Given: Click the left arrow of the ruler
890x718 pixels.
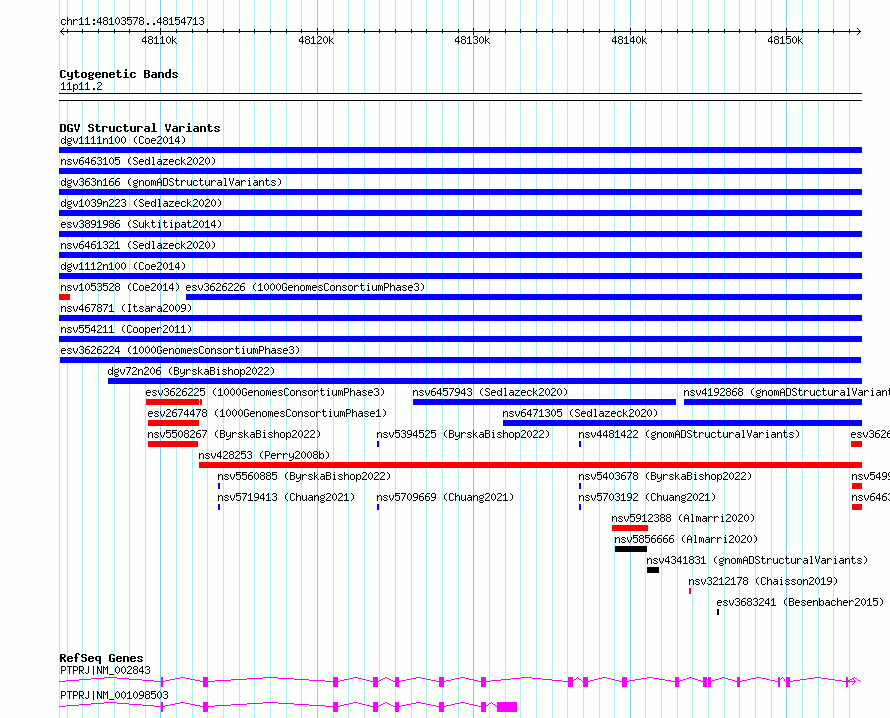Looking at the screenshot, I should [62, 32].
